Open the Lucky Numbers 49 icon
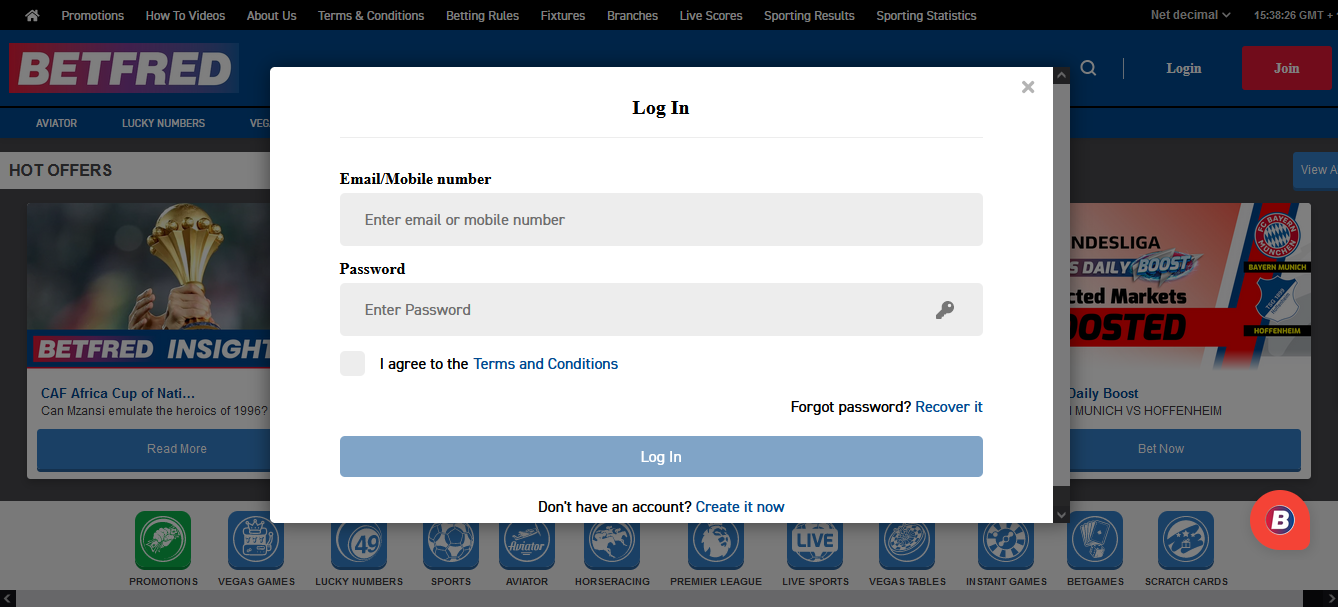This screenshot has height=607, width=1338. click(x=359, y=541)
